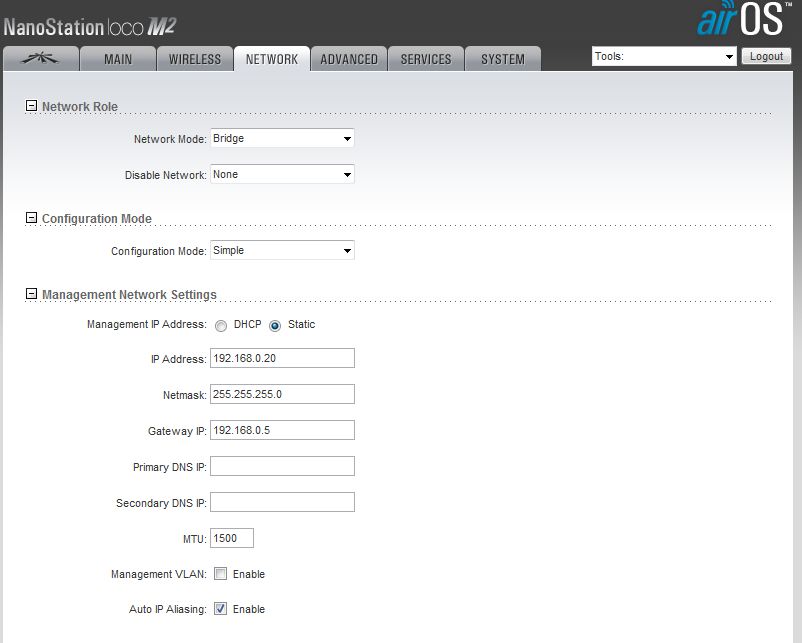Click the airOS logo
This screenshot has width=802, height=643.
tap(738, 20)
